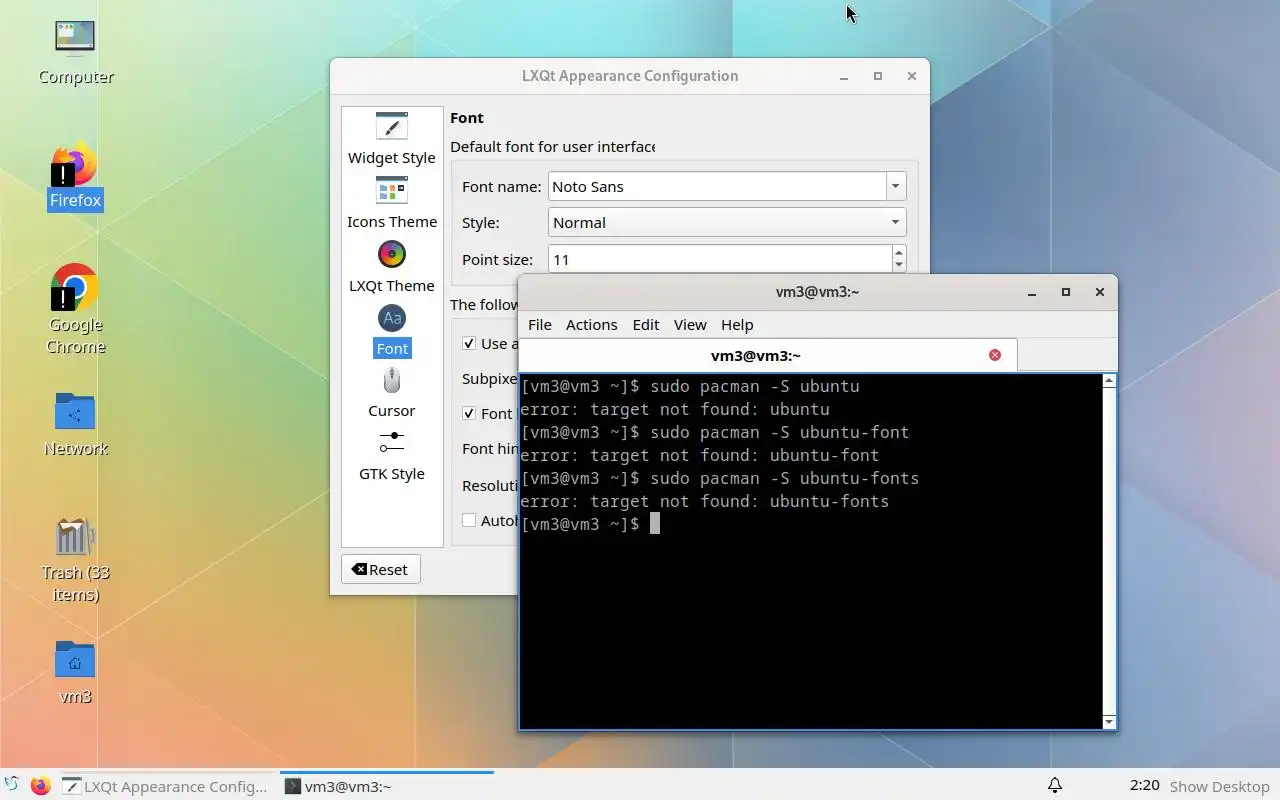
Task: Open the terminal Help menu
Action: [x=737, y=324]
